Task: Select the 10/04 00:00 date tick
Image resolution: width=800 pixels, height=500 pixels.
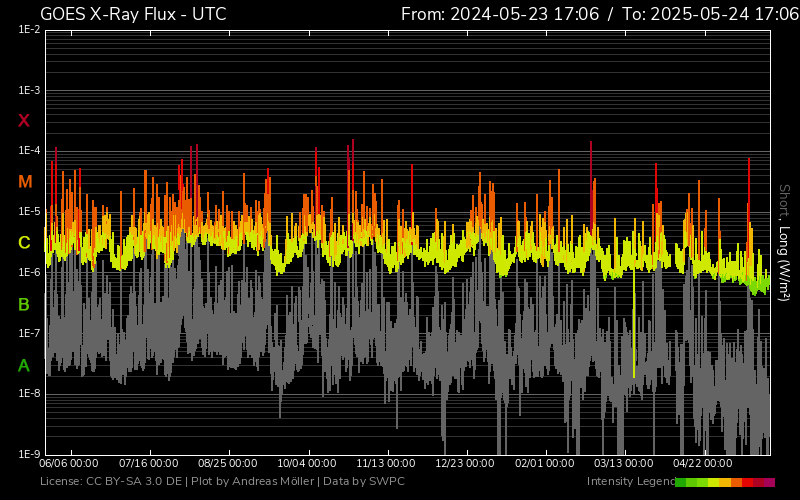Action: (x=307, y=464)
